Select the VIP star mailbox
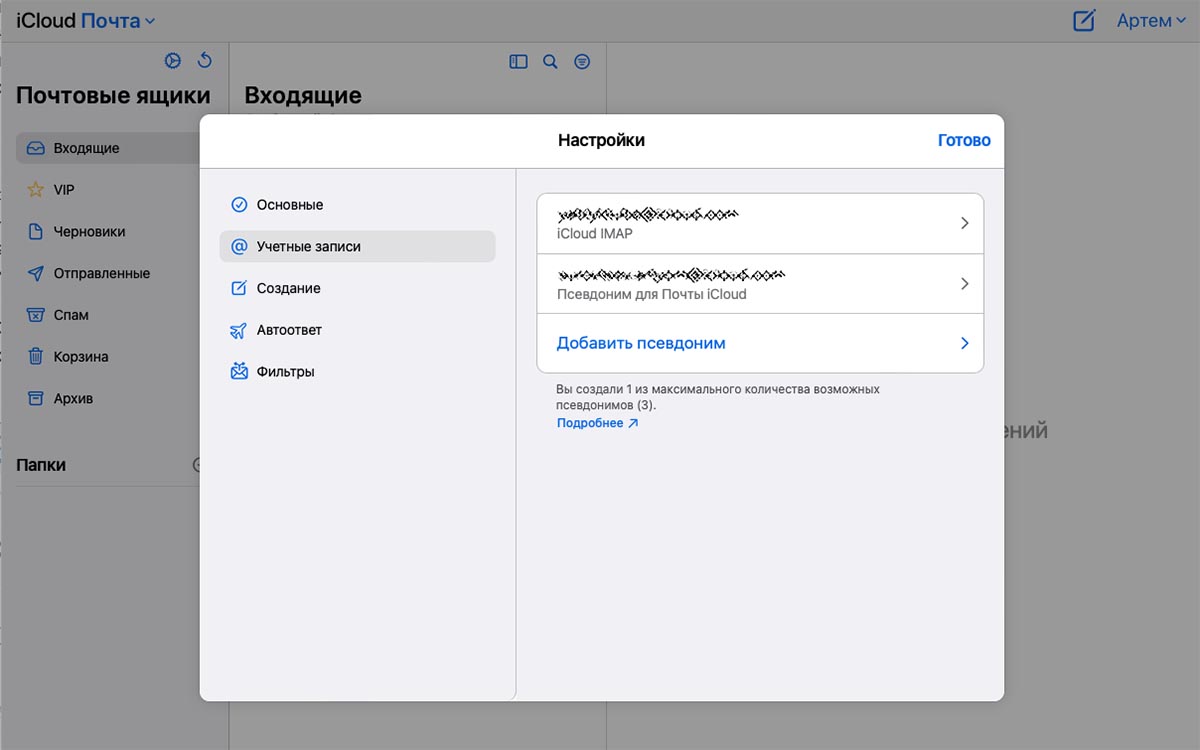 click(x=63, y=190)
